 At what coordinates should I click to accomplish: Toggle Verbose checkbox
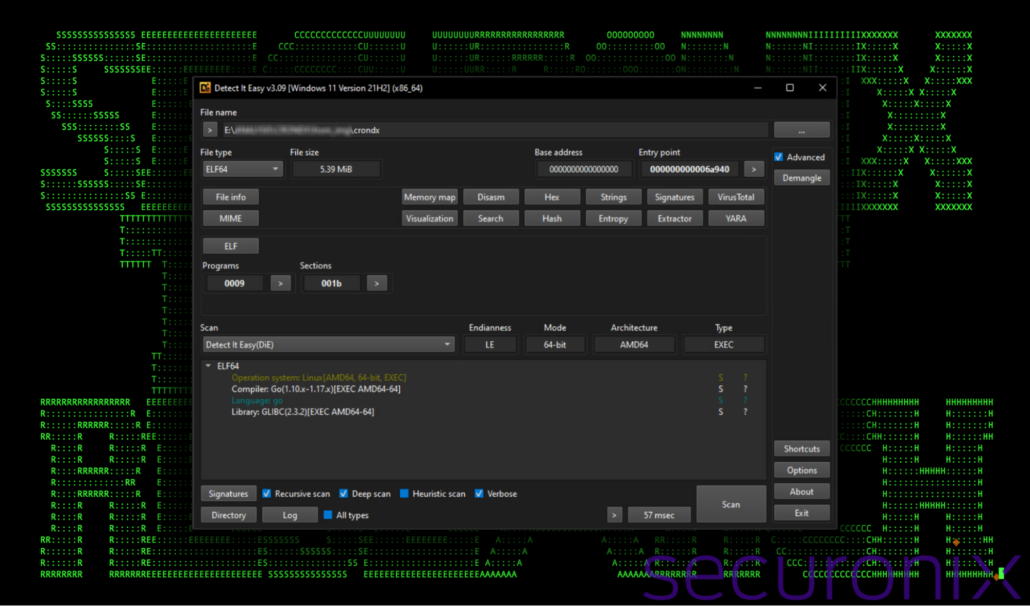tap(479, 494)
